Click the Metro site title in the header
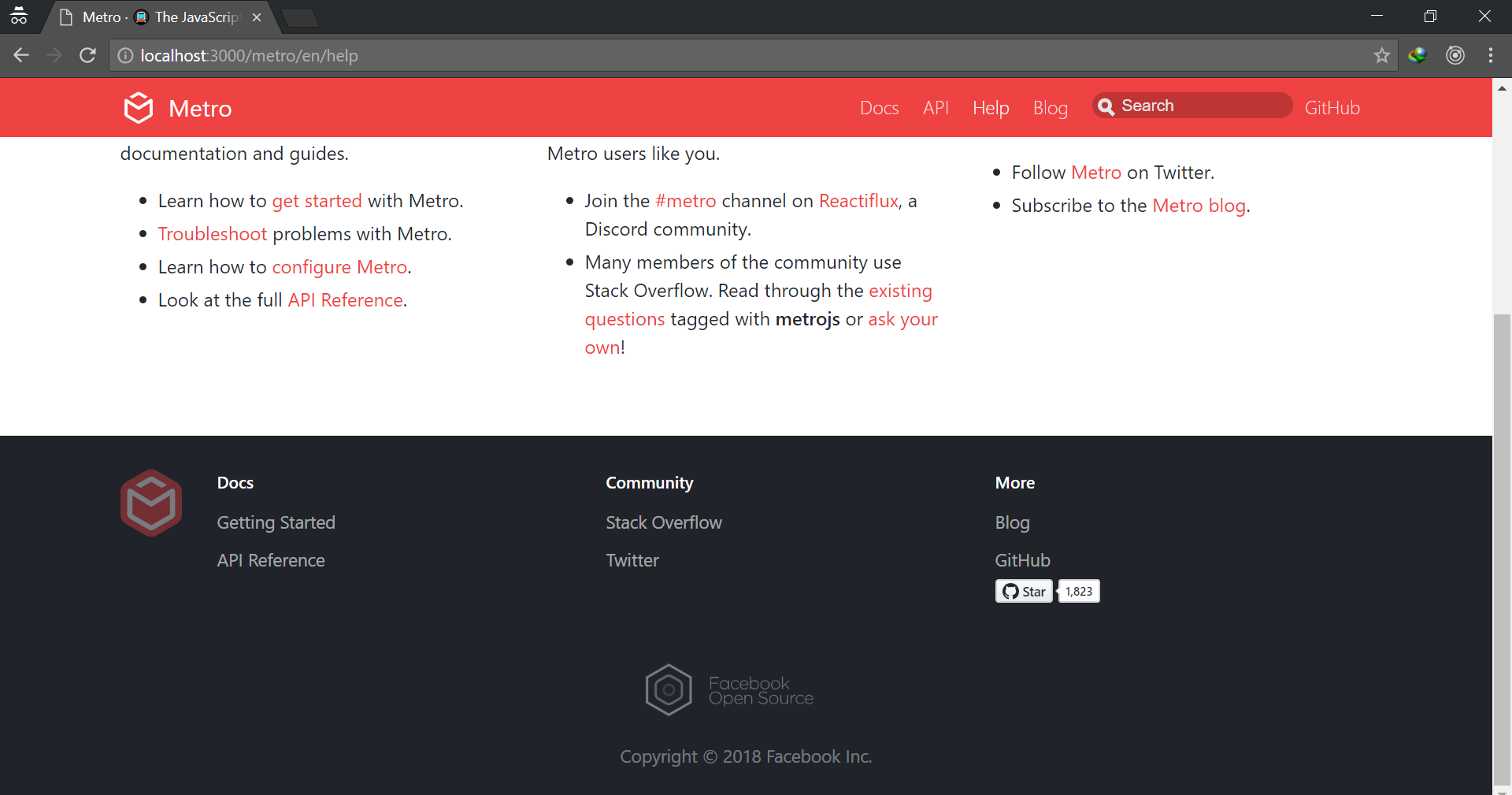 click(x=200, y=109)
